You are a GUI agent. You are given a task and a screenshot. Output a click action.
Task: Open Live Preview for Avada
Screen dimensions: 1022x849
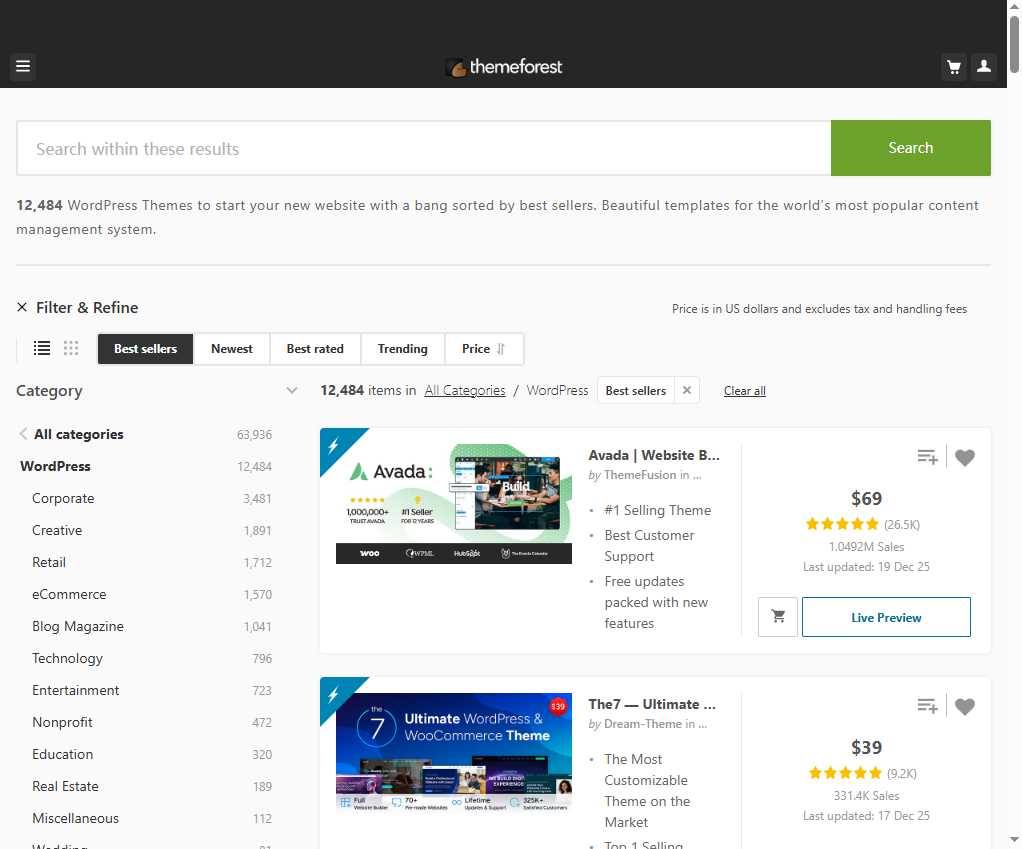(x=886, y=617)
